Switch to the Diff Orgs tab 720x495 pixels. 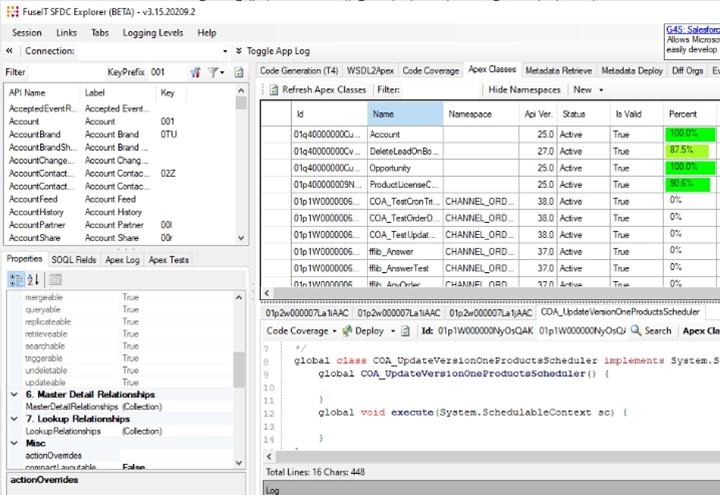687,71
